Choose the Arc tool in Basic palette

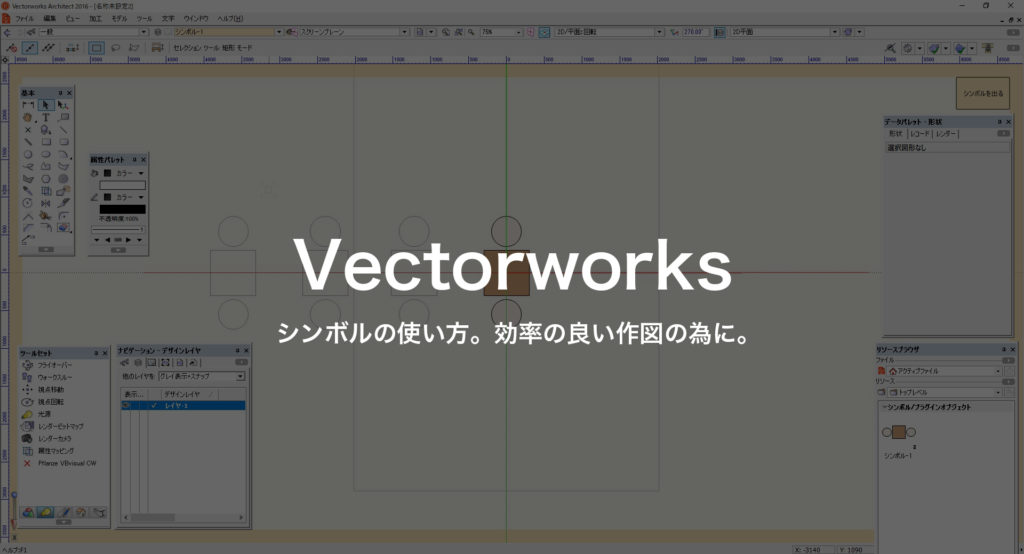63,154
